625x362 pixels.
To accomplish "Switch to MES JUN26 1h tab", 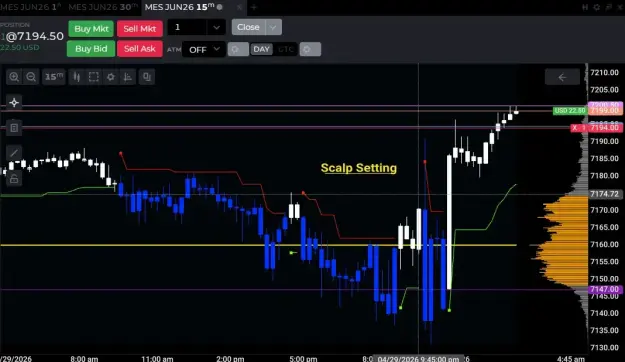I will pyautogui.click(x=31, y=7).
